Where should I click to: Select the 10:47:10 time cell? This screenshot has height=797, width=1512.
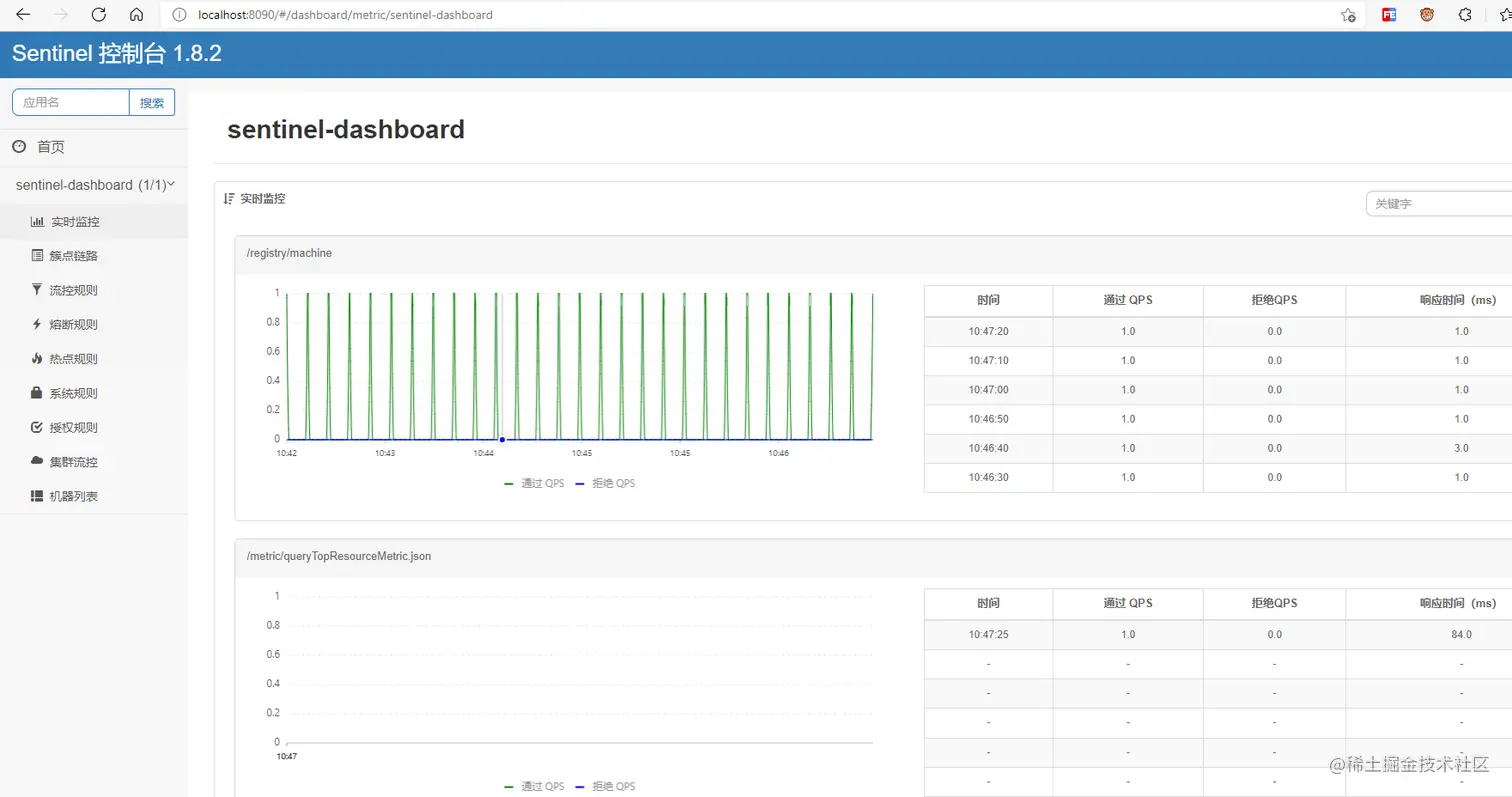(x=988, y=360)
